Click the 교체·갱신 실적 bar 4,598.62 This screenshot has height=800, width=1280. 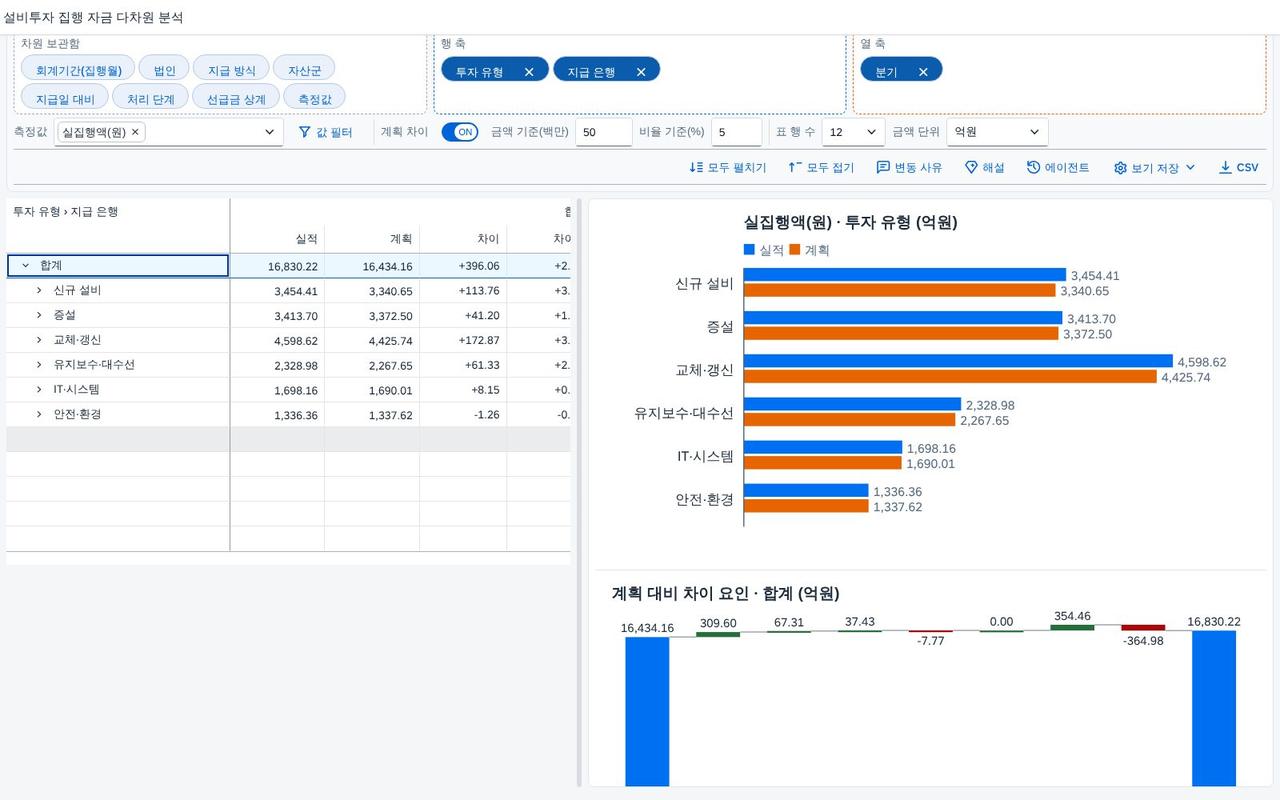coord(958,361)
